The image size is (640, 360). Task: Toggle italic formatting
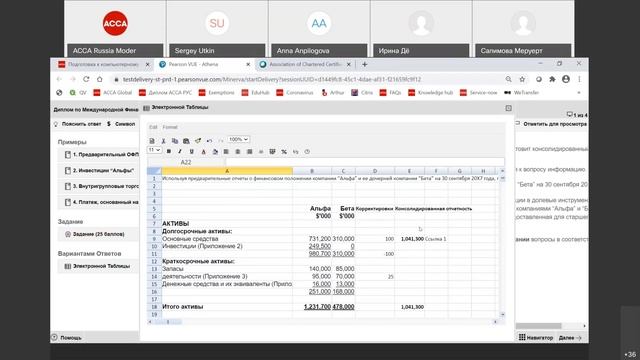pos(180,151)
